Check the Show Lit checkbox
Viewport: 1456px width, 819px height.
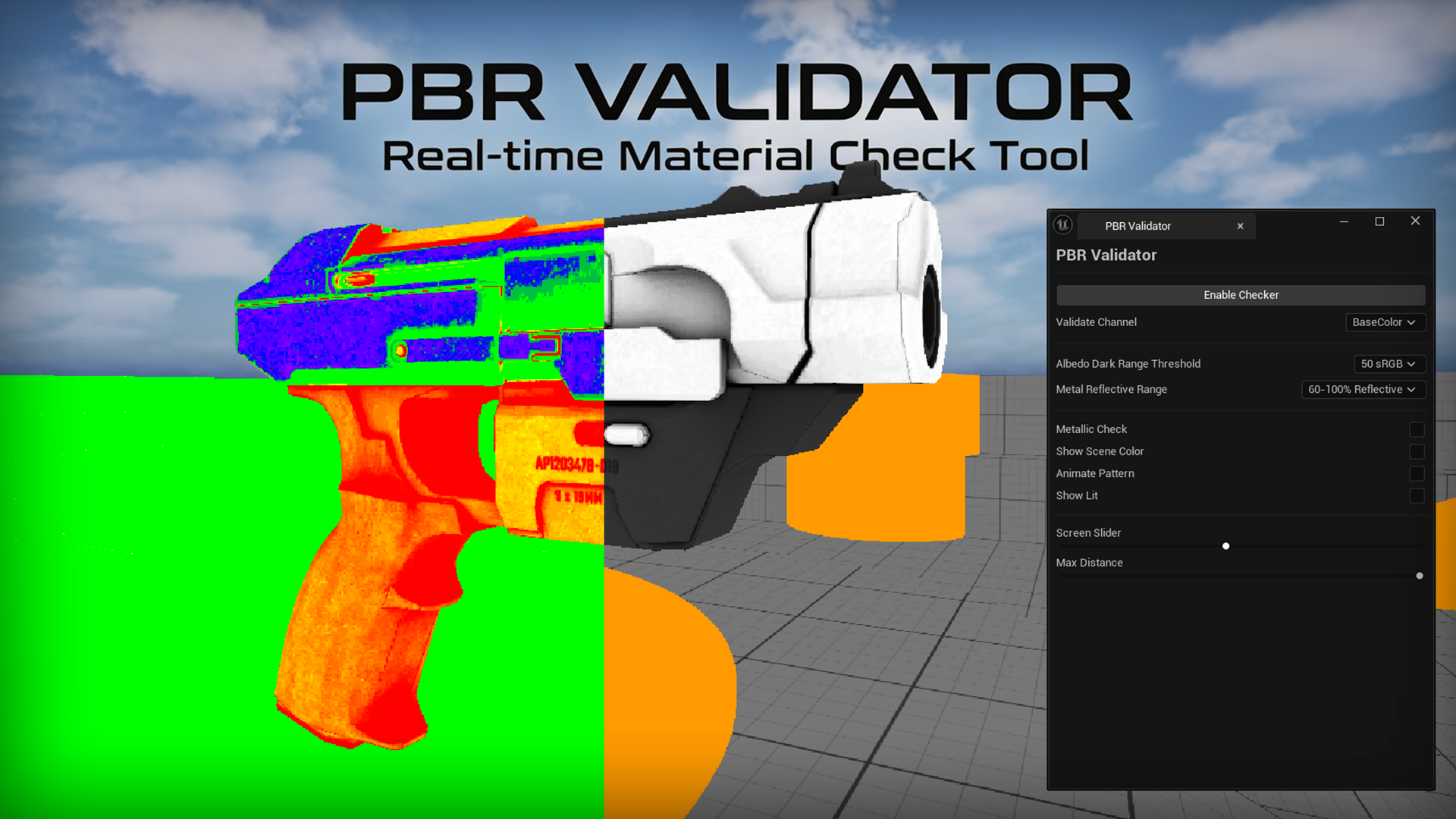click(1417, 496)
